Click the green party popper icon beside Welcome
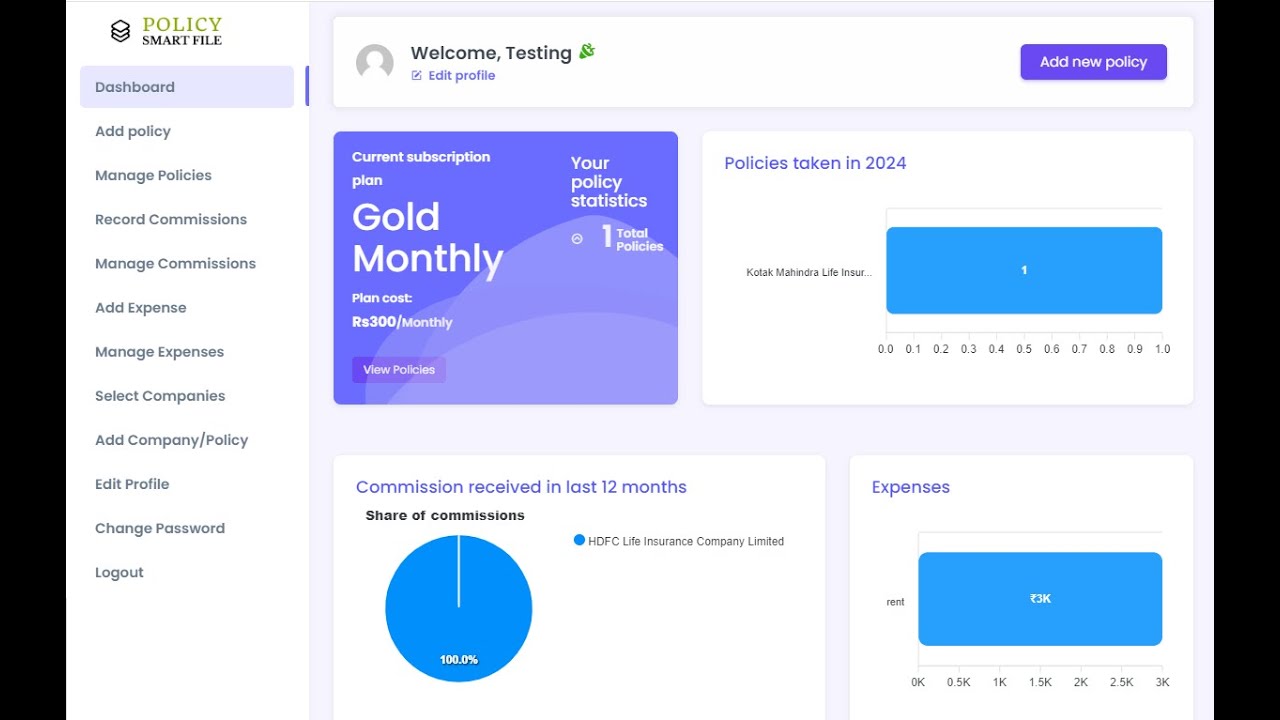 587,51
